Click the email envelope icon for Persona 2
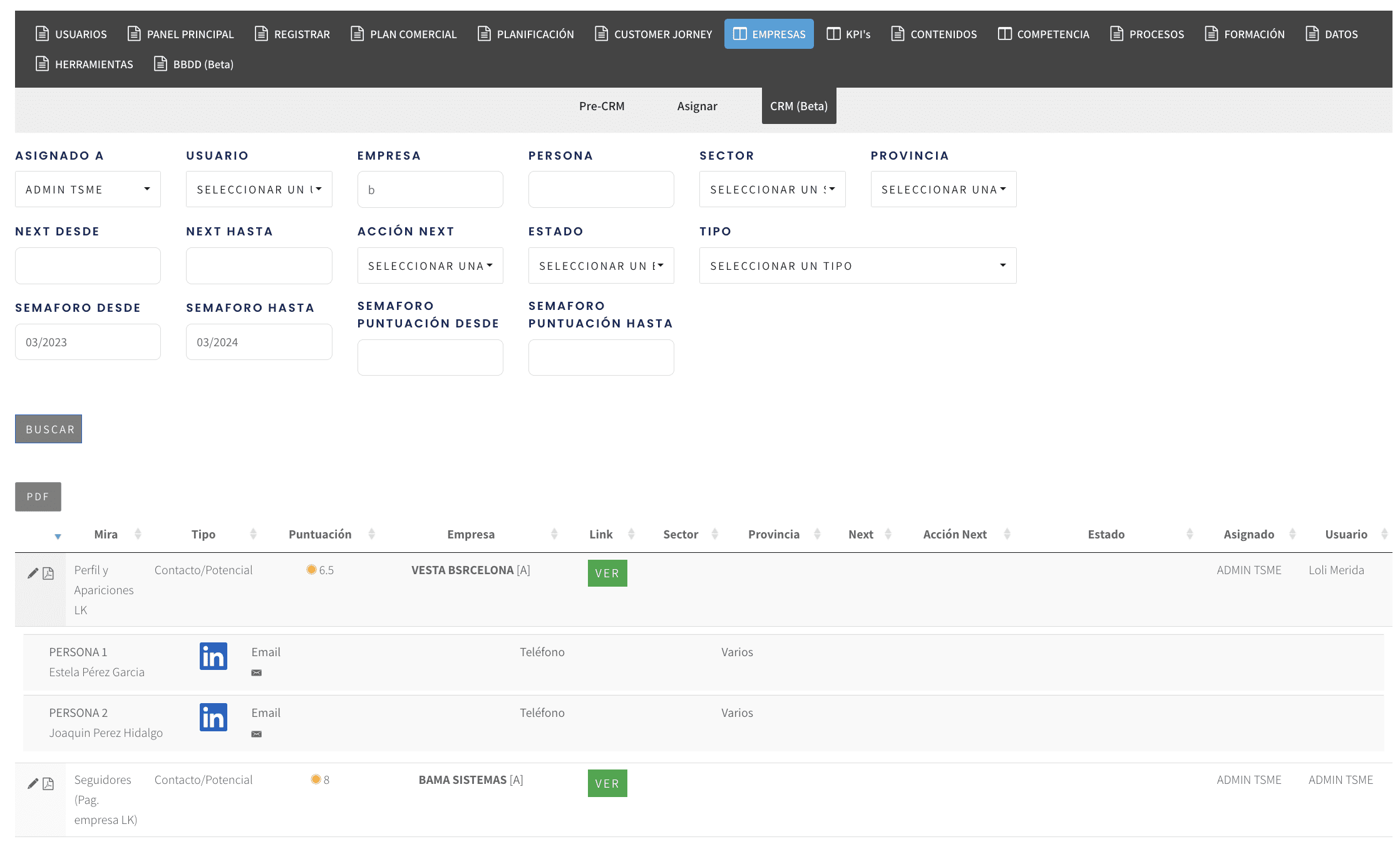The height and width of the screenshot is (844, 1400). coord(256,734)
